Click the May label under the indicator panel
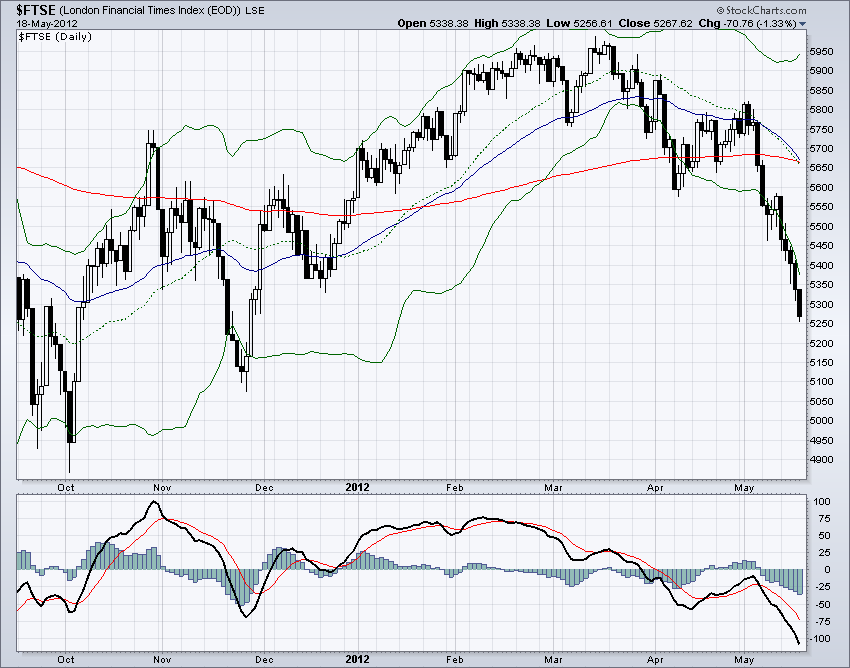Image resolution: width=850 pixels, height=668 pixels. [x=744, y=660]
